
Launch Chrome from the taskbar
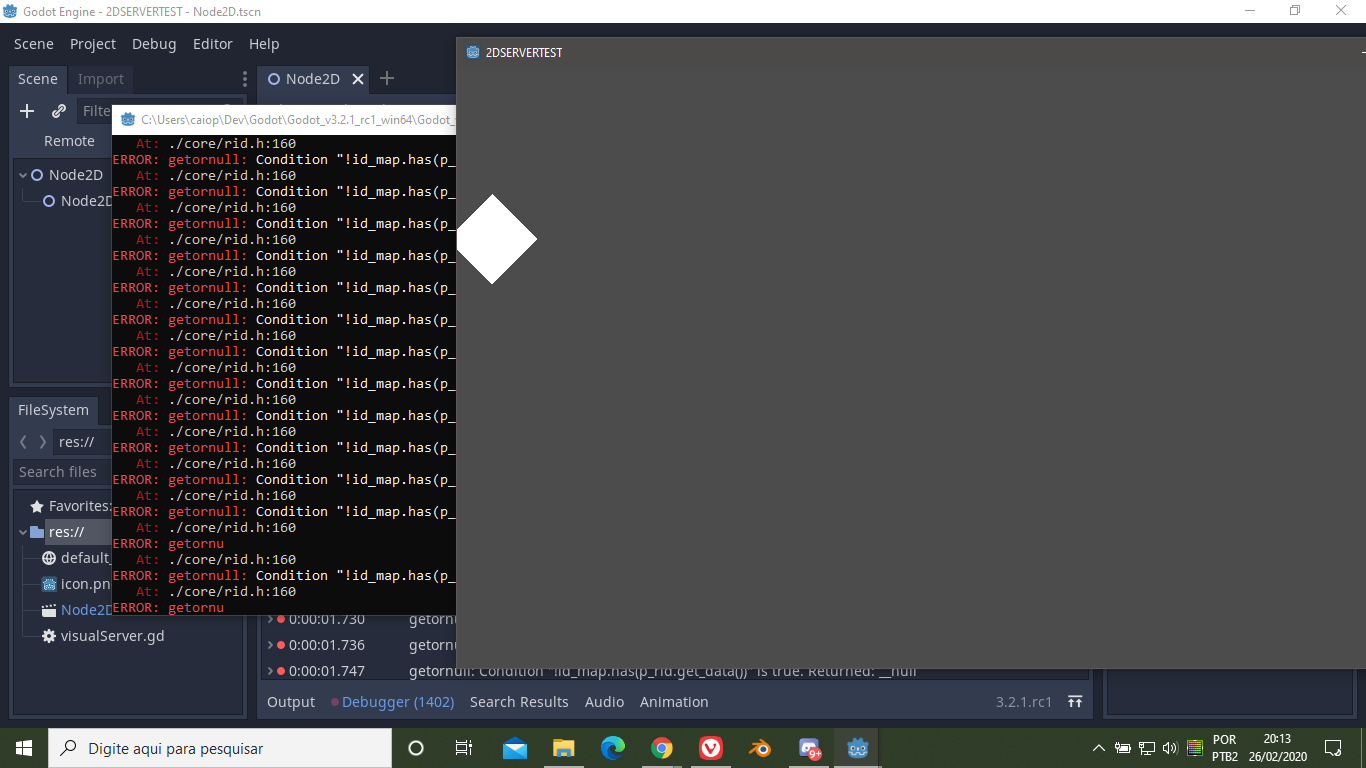point(661,747)
